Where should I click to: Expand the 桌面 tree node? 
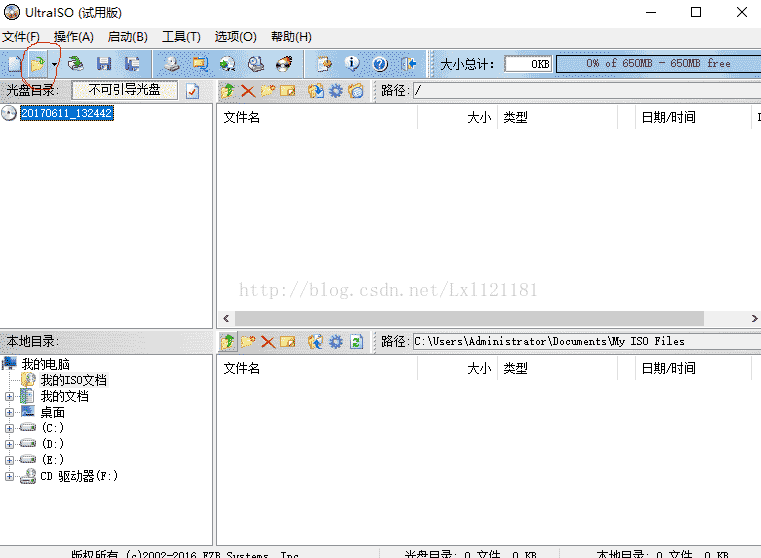[x=9, y=412]
